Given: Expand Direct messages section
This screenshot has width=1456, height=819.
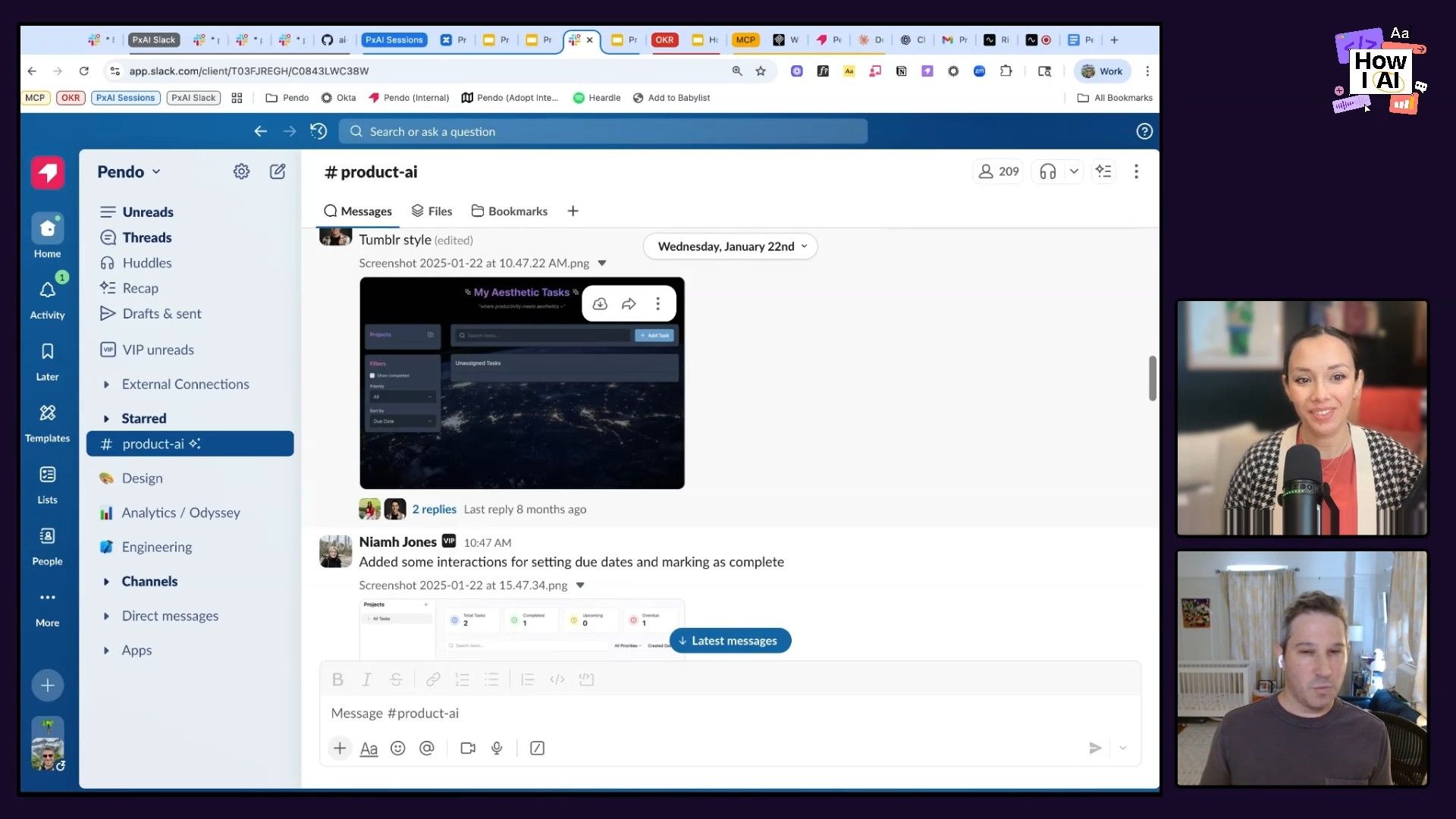Looking at the screenshot, I should (106, 617).
